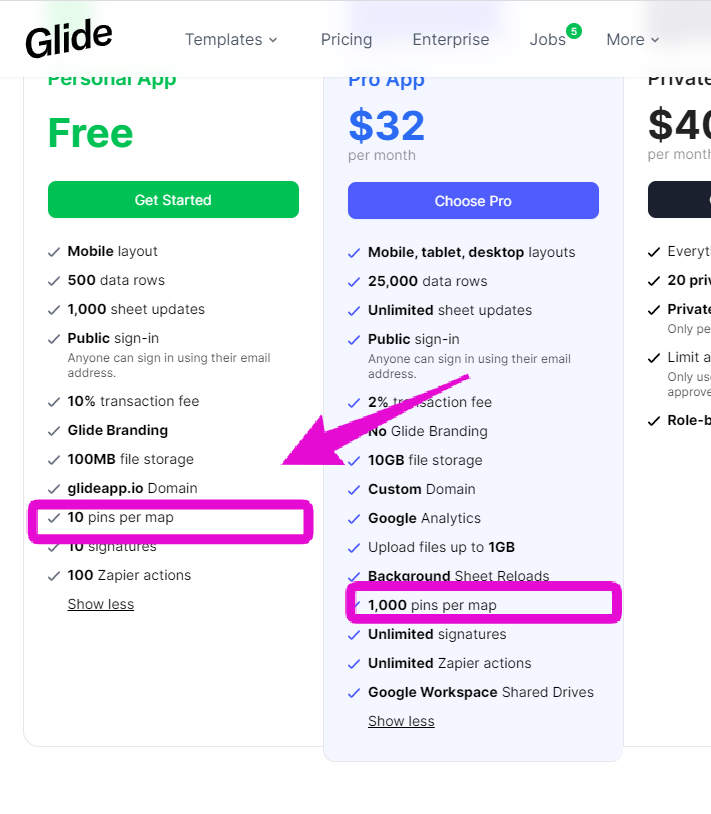The image size is (711, 814).
Task: Collapse the Personal App feature list with Show less
Action: [x=101, y=604]
